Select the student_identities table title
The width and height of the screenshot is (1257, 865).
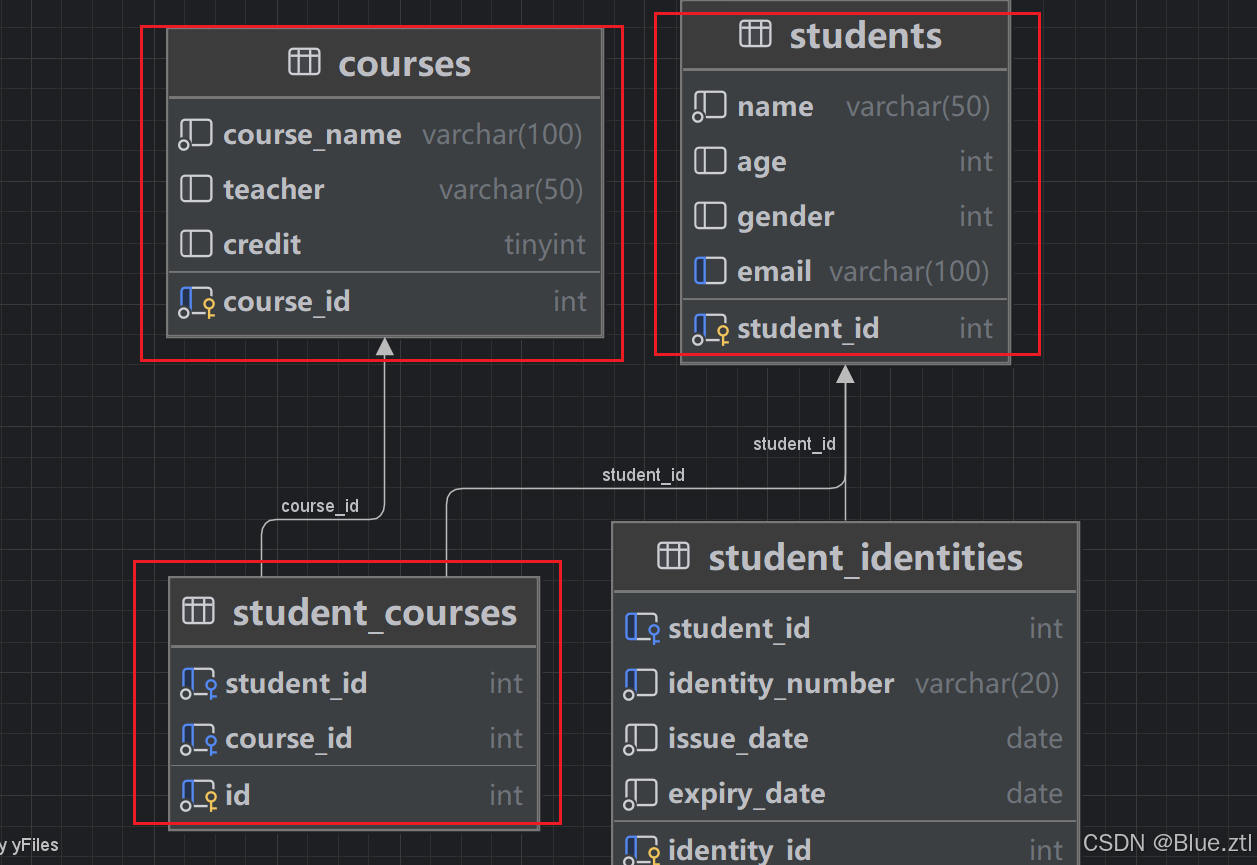[x=866, y=557]
